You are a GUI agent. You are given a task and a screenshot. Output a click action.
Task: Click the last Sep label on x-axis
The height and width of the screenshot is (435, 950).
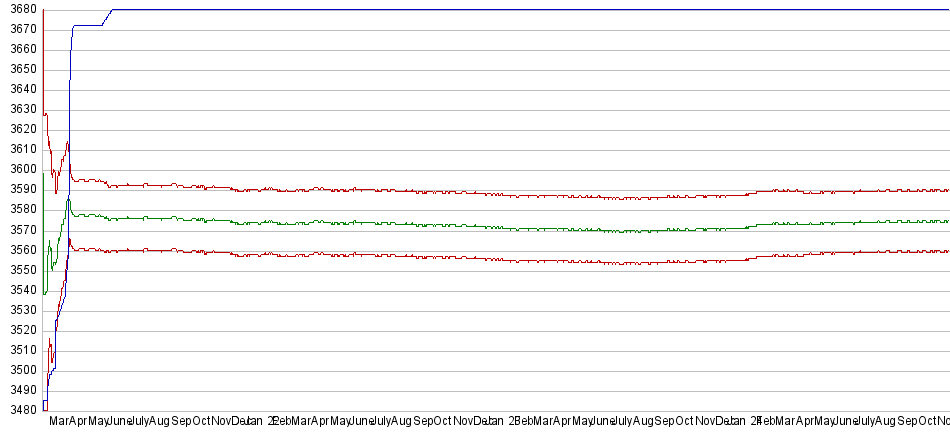point(911,423)
